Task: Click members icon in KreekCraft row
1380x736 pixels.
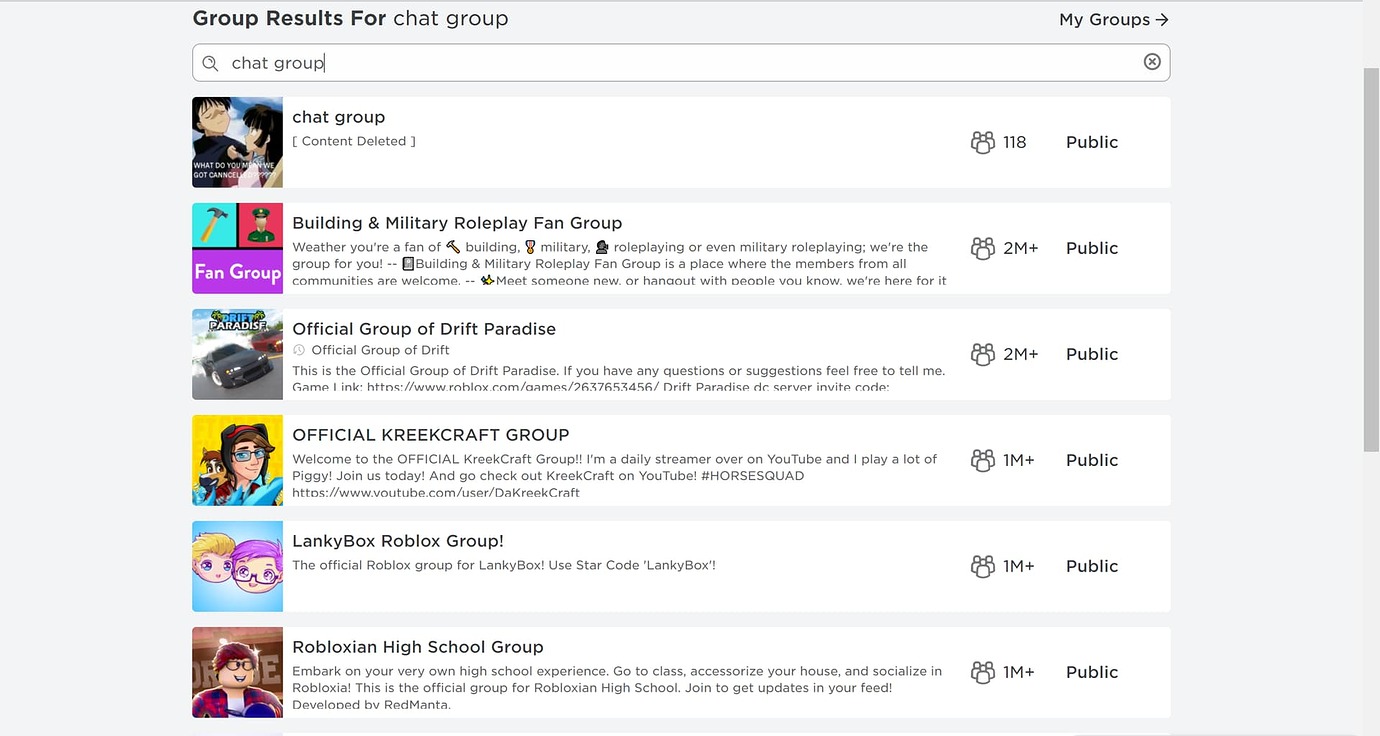Action: pyautogui.click(x=983, y=460)
